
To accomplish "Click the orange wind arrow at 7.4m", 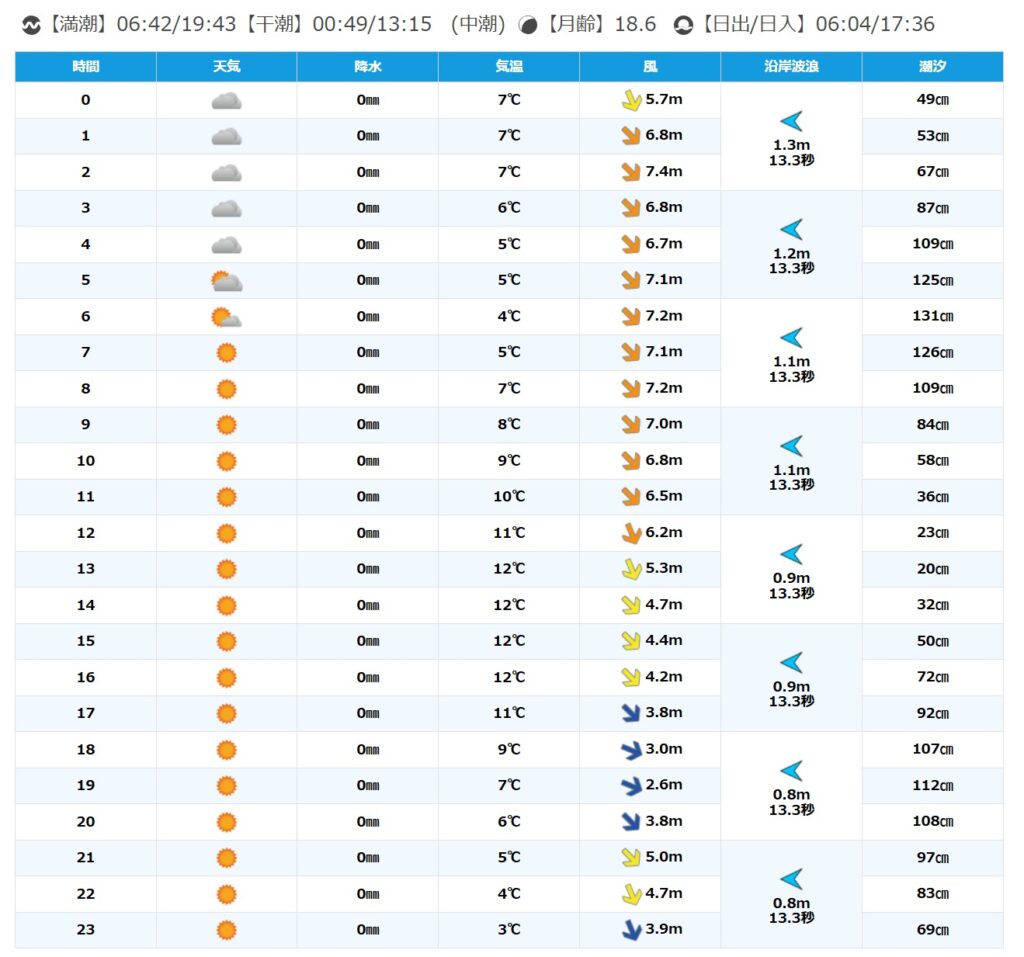I will tap(631, 172).
